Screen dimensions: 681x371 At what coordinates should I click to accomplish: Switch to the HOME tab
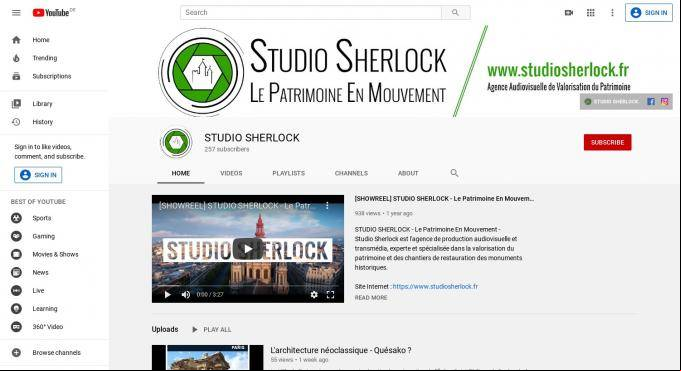[x=181, y=173]
